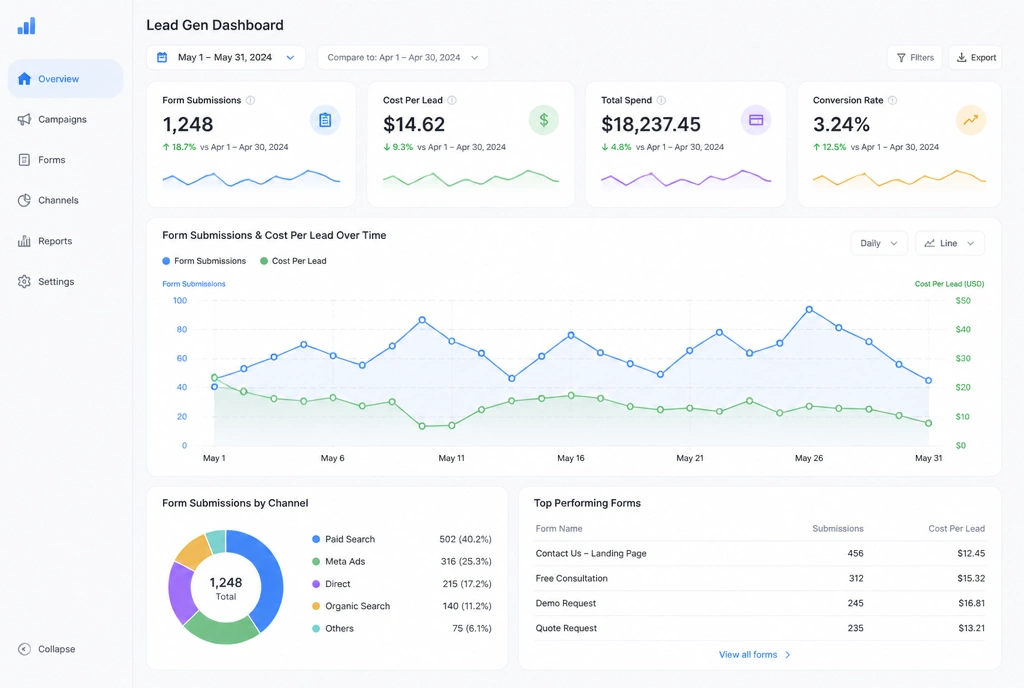Open the Line chart type dropdown

(950, 243)
